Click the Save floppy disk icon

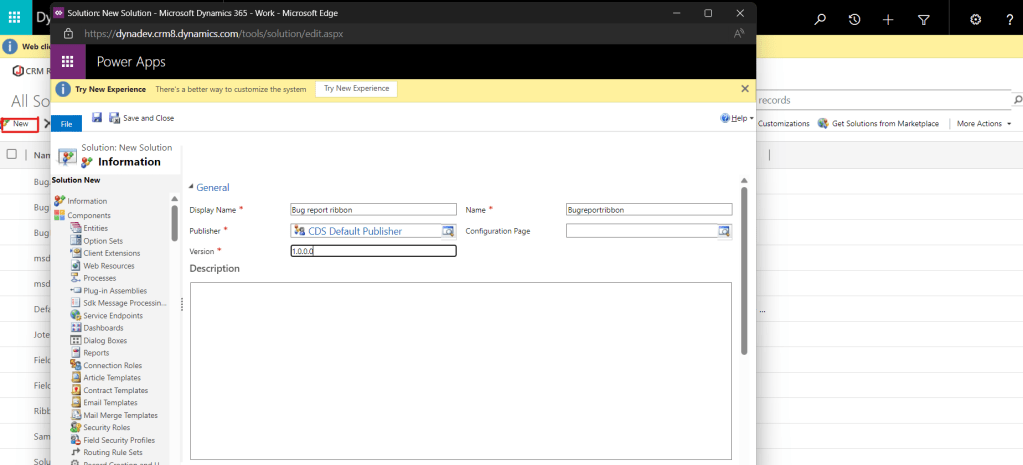pyautogui.click(x=97, y=118)
